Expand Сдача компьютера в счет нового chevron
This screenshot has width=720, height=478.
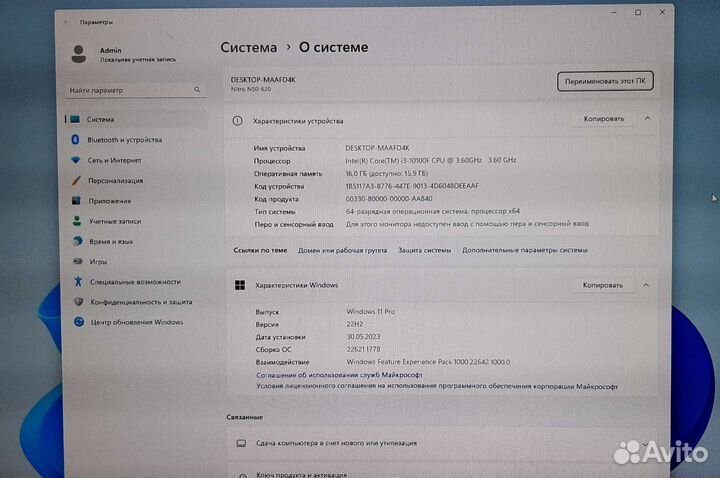pos(645,444)
